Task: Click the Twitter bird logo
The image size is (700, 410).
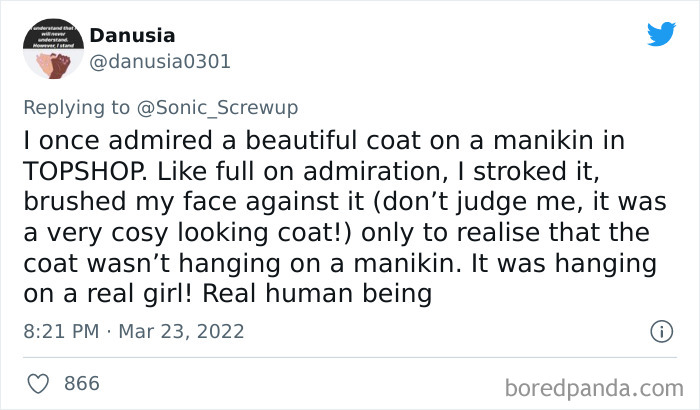Action: 661,35
